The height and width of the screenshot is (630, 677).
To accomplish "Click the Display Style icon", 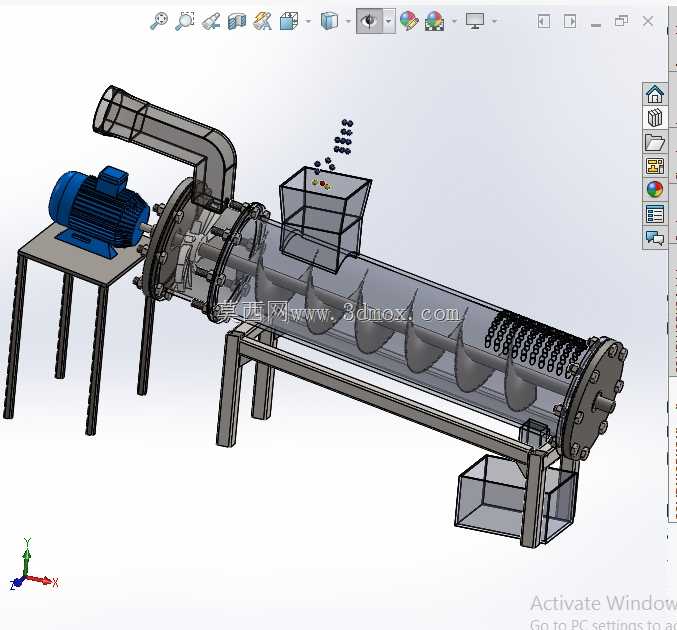I will 329,21.
